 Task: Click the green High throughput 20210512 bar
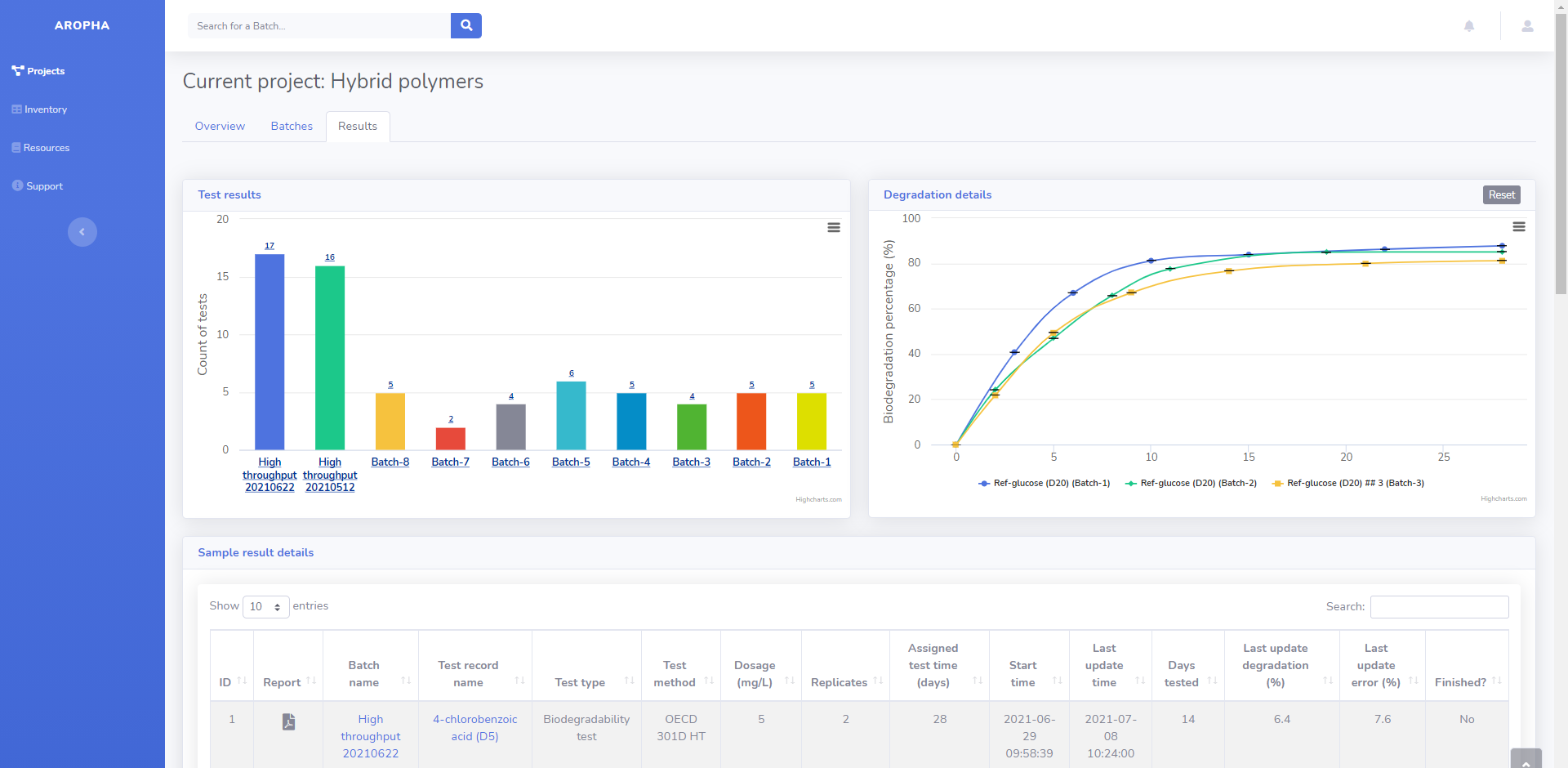pos(330,358)
